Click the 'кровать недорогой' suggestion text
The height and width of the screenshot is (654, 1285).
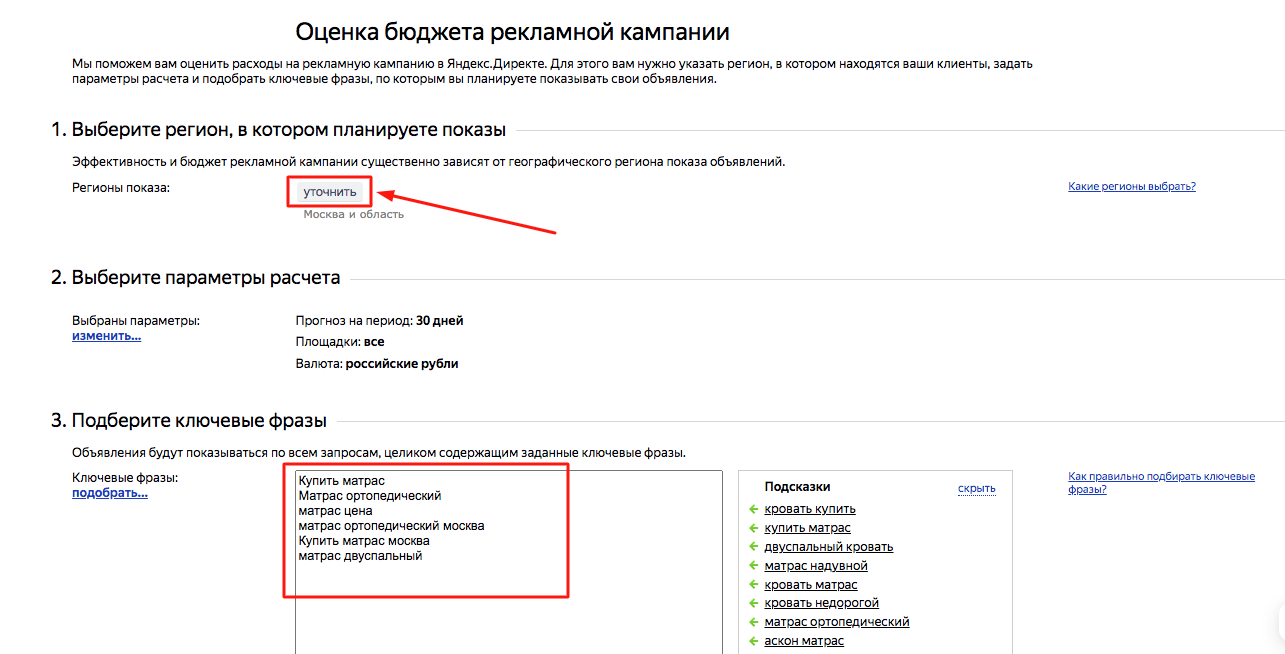click(821, 603)
